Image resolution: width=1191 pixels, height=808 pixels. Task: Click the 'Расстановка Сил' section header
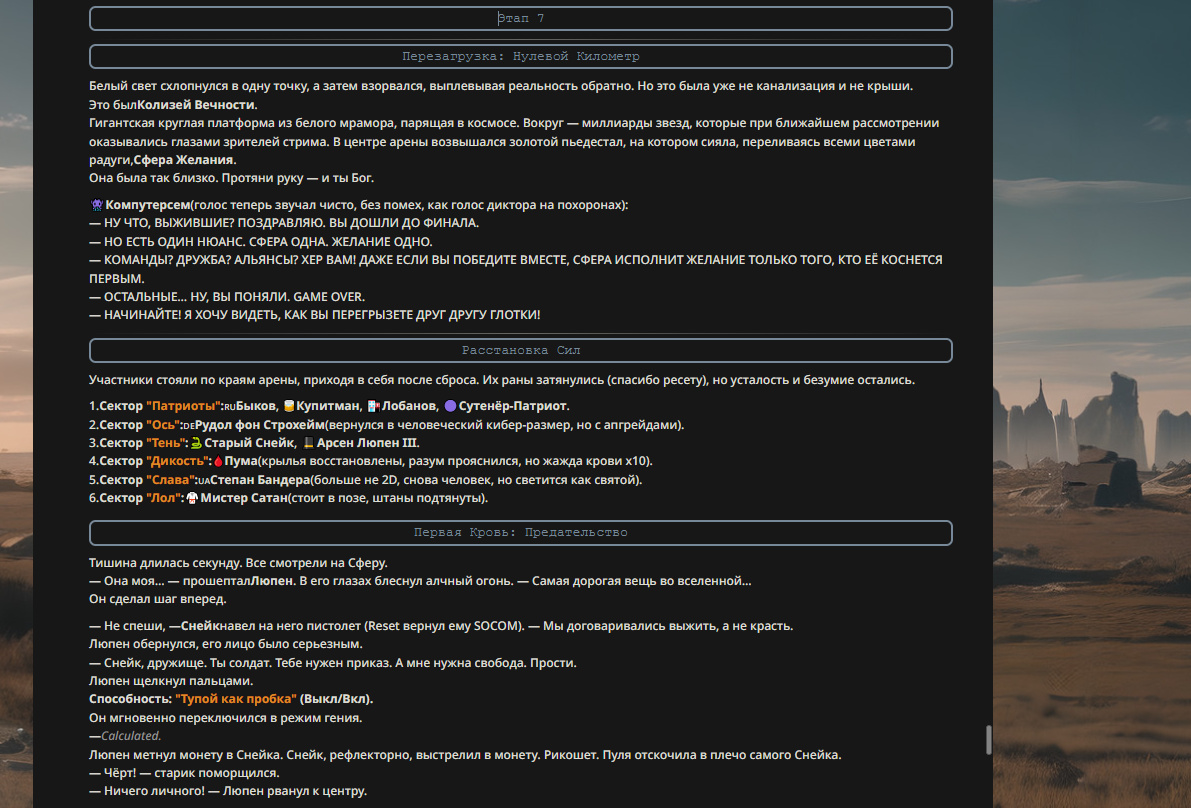coord(521,350)
